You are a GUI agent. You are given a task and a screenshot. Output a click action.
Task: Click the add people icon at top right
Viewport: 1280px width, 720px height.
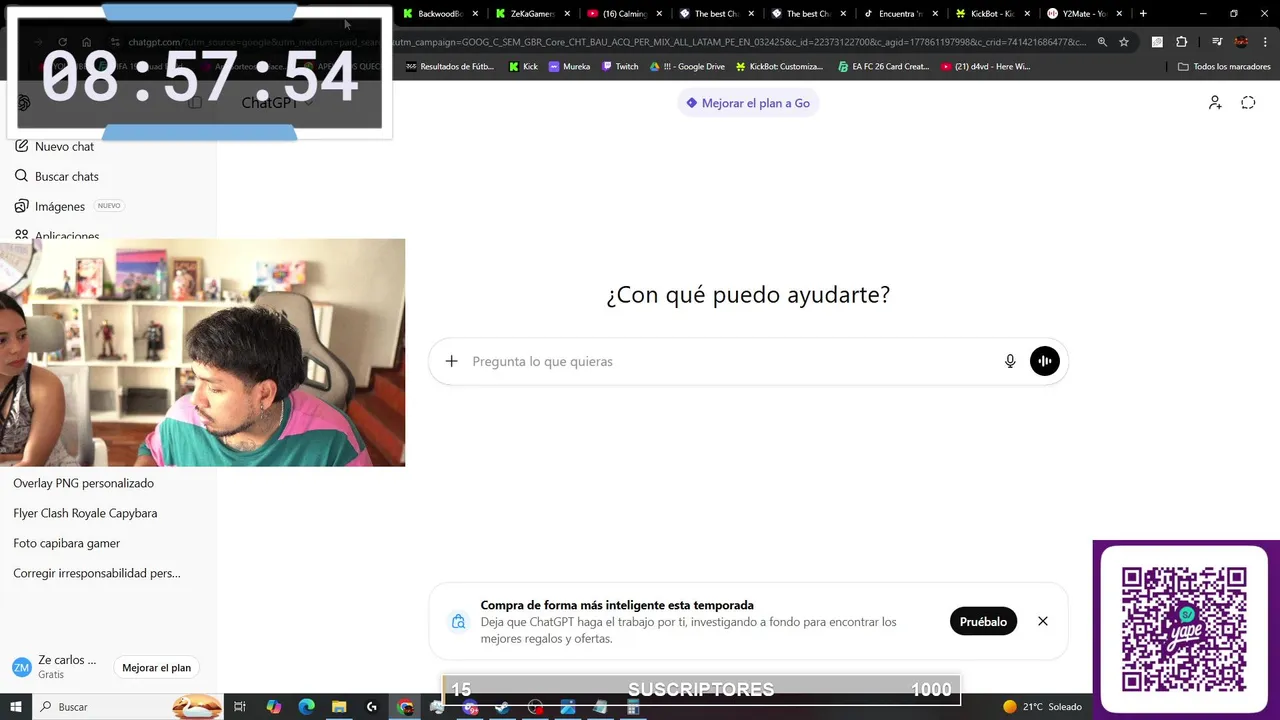pyautogui.click(x=1215, y=102)
